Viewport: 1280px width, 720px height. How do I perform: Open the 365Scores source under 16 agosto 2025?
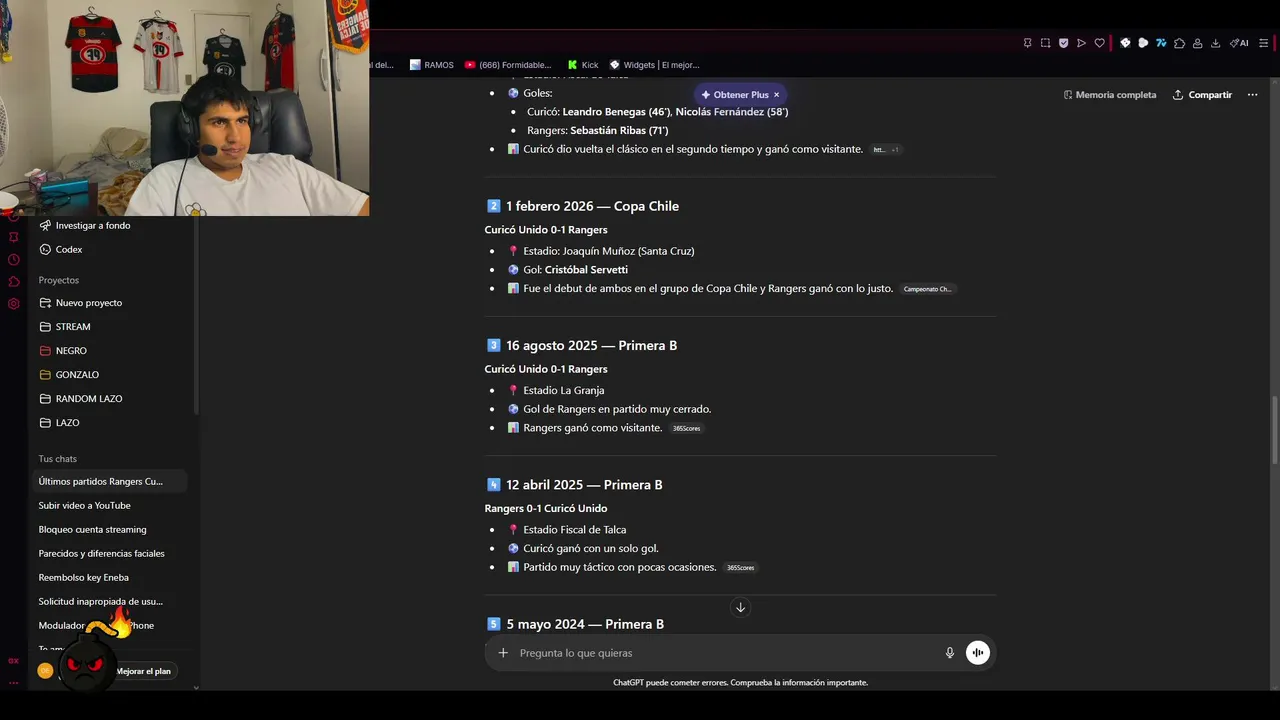click(686, 429)
